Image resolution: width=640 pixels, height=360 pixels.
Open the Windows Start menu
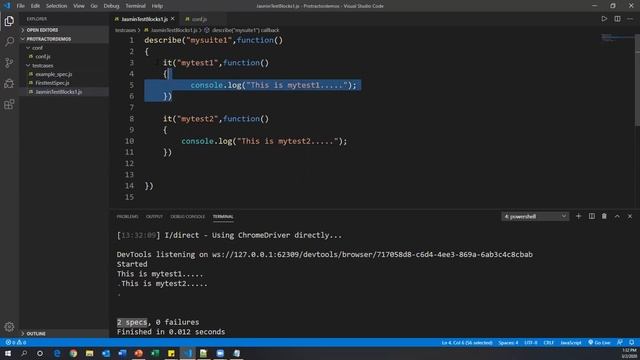click(8, 353)
